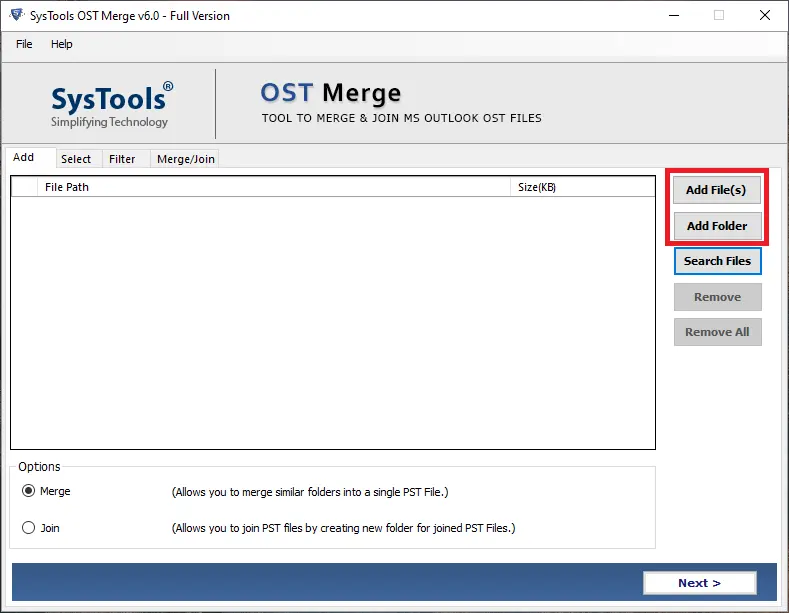Click the Add File(s) button
The height and width of the screenshot is (613, 789).
click(x=717, y=190)
